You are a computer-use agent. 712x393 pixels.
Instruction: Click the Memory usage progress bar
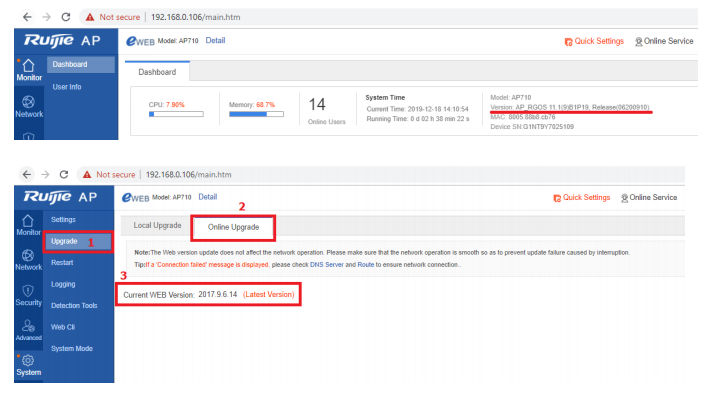click(x=256, y=114)
